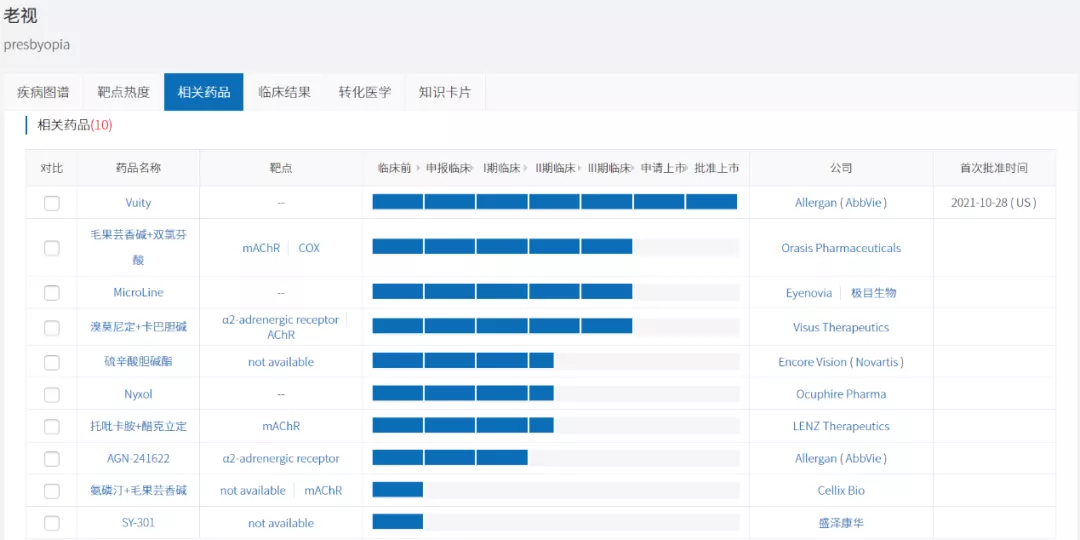The height and width of the screenshot is (540, 1080).
Task: Open Allergan ( AbbVie ) in AGN-241622 row
Action: coord(841,459)
